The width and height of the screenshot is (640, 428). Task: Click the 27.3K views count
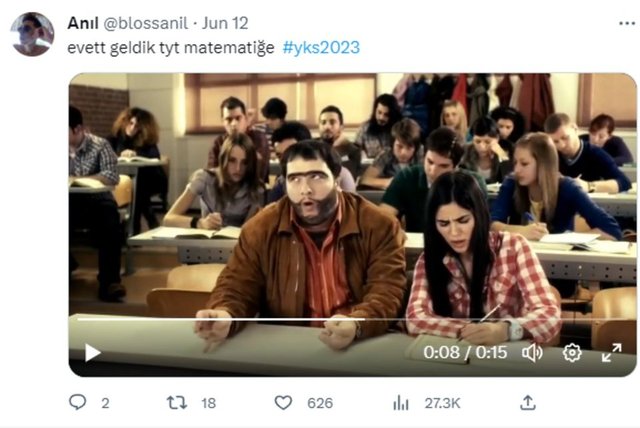[442, 404]
